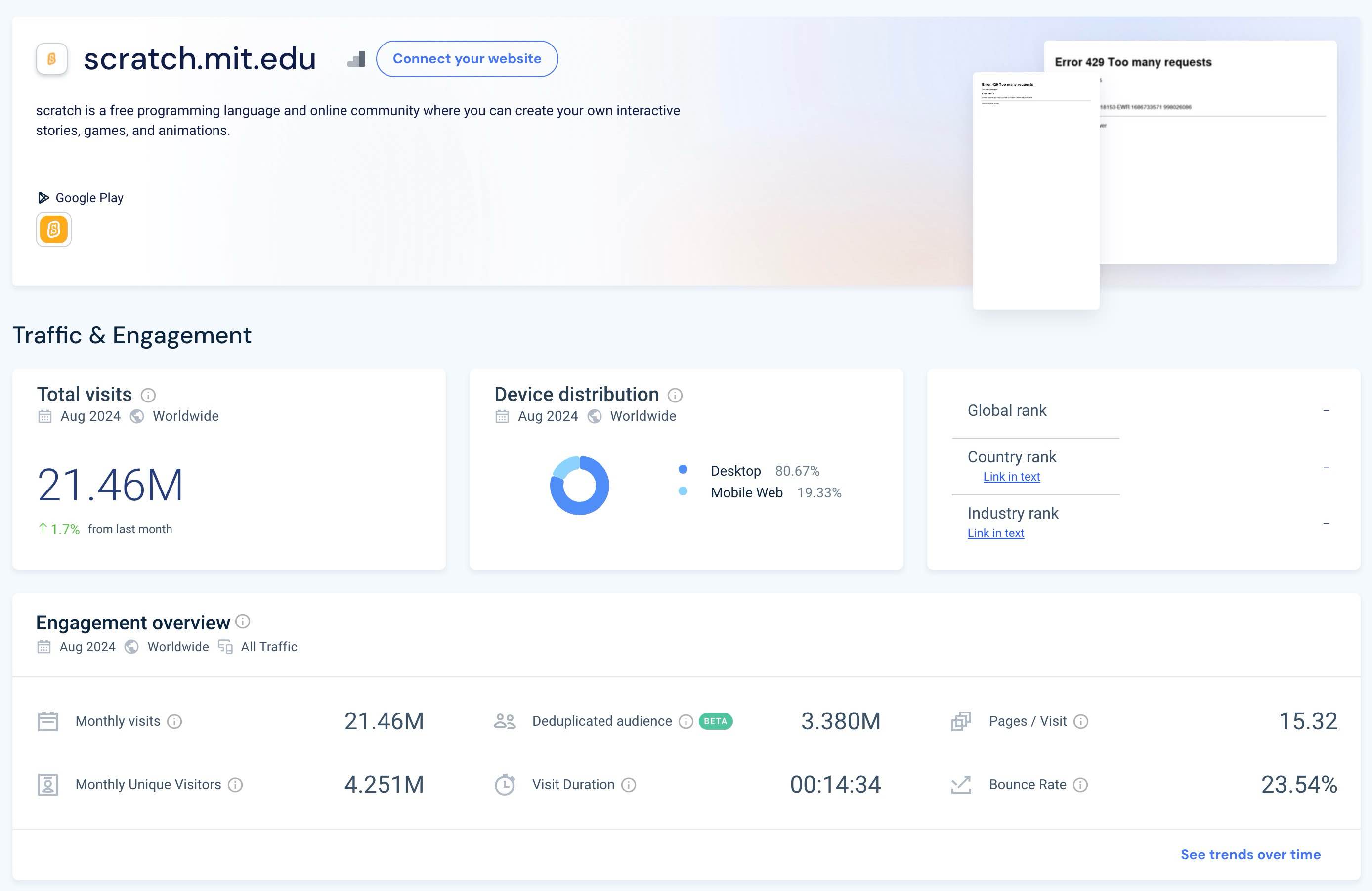Click the Google Play triangle icon

pos(43,198)
